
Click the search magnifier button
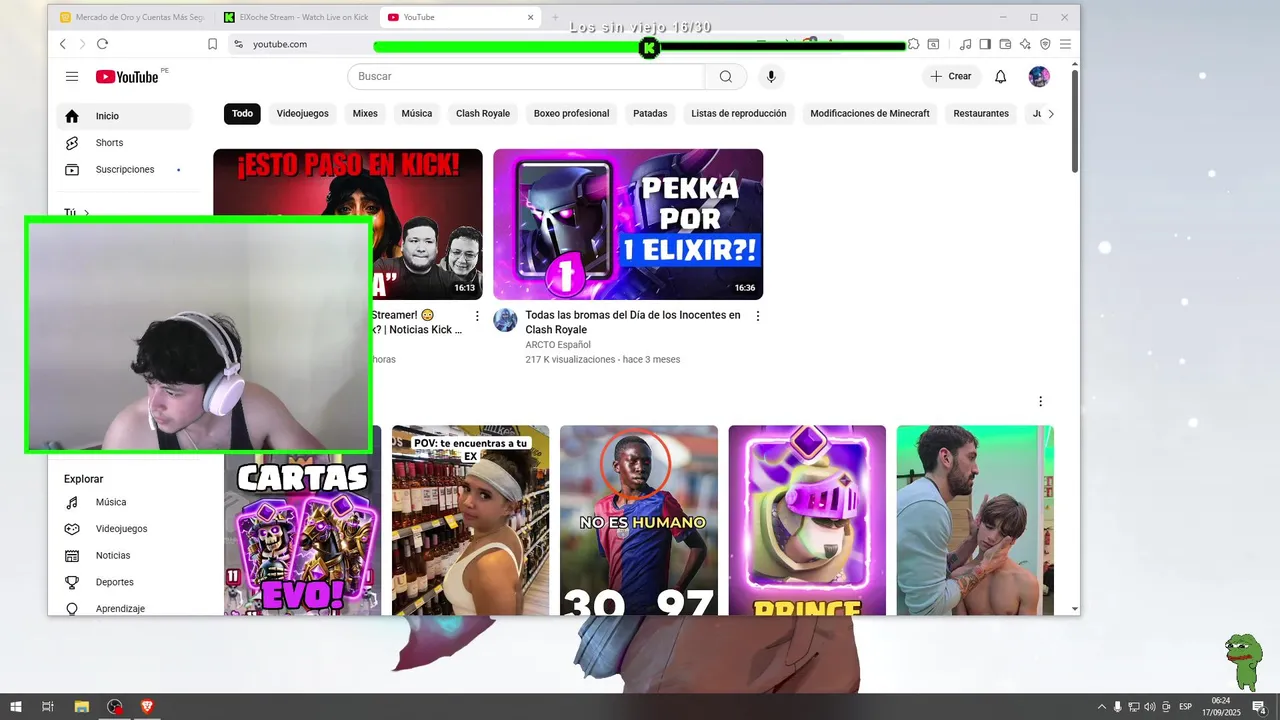[726, 76]
